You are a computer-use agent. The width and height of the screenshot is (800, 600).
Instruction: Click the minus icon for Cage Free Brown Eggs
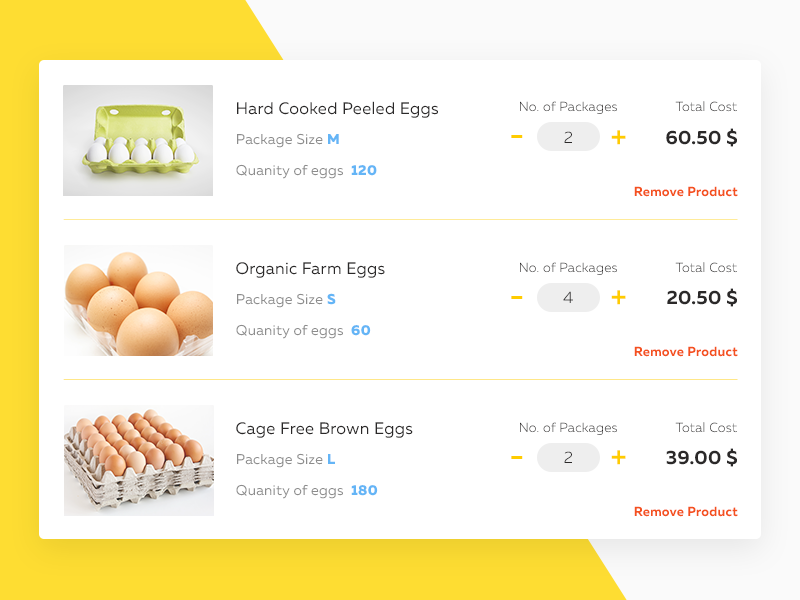click(518, 457)
